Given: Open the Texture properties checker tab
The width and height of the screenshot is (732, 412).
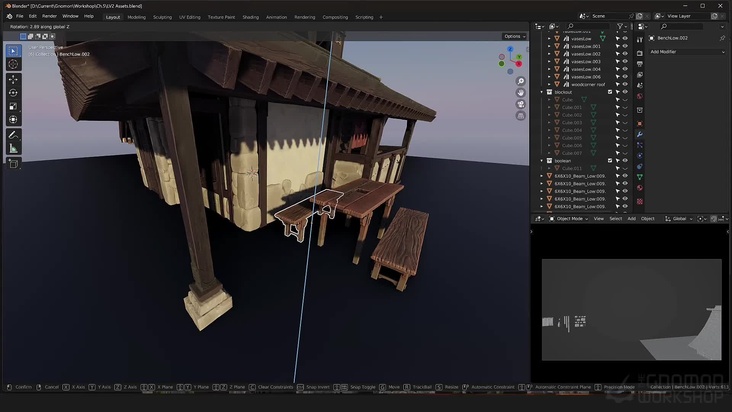Looking at the screenshot, I should 640,202.
